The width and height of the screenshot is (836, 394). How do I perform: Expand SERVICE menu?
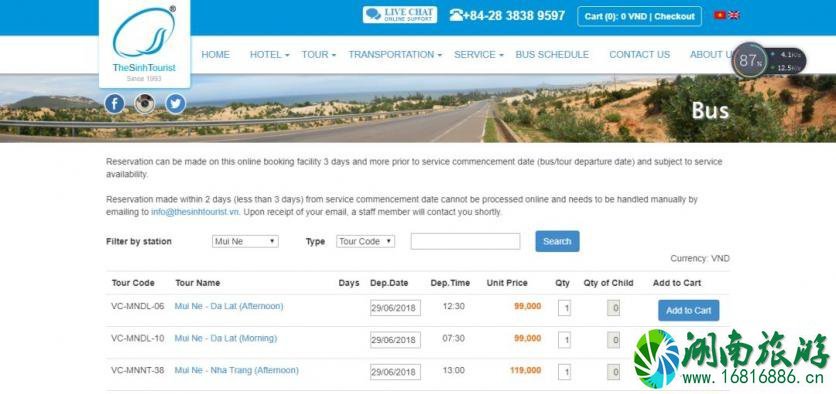(479, 54)
